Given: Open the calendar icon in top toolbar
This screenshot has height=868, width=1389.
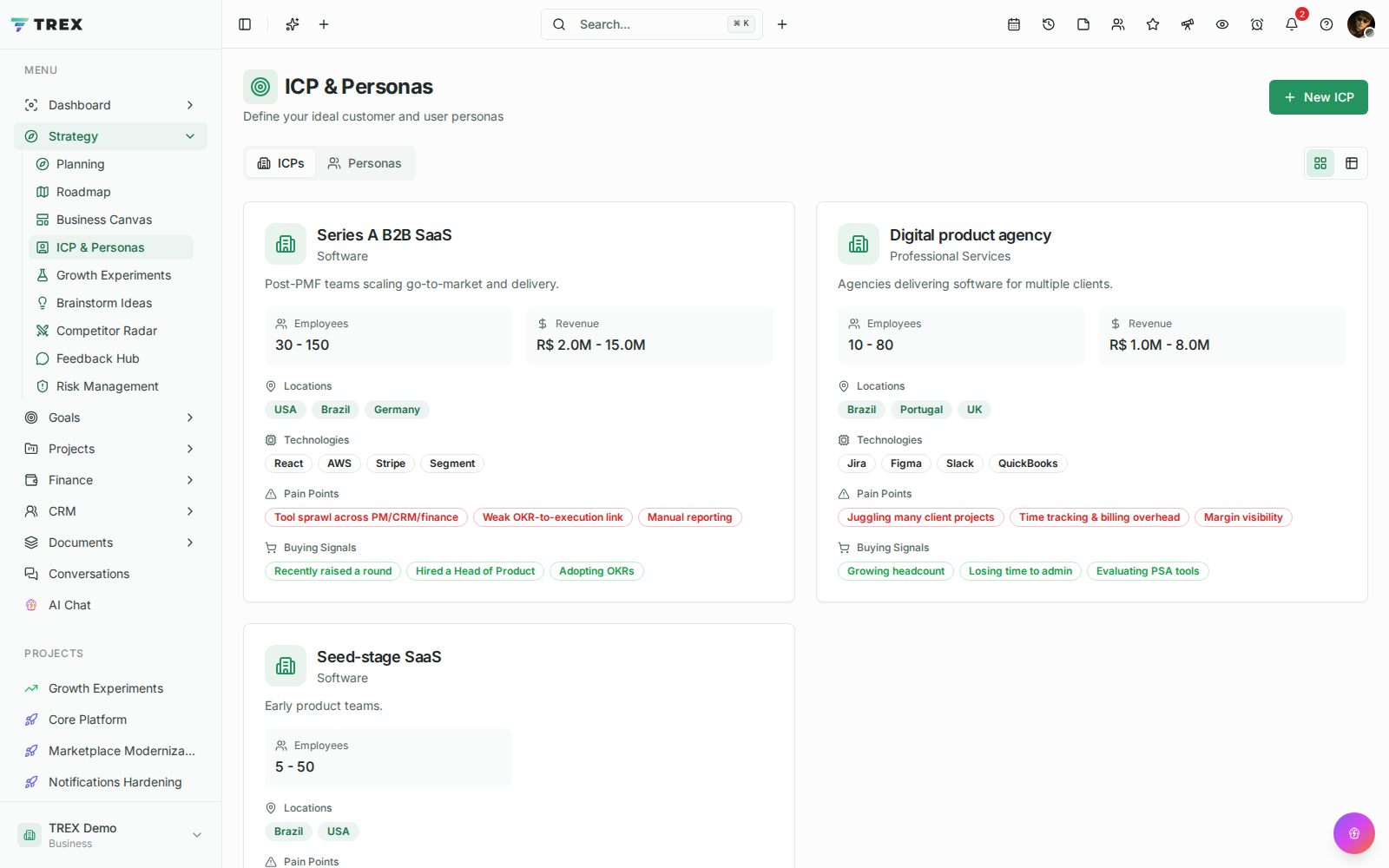Looking at the screenshot, I should [x=1014, y=24].
